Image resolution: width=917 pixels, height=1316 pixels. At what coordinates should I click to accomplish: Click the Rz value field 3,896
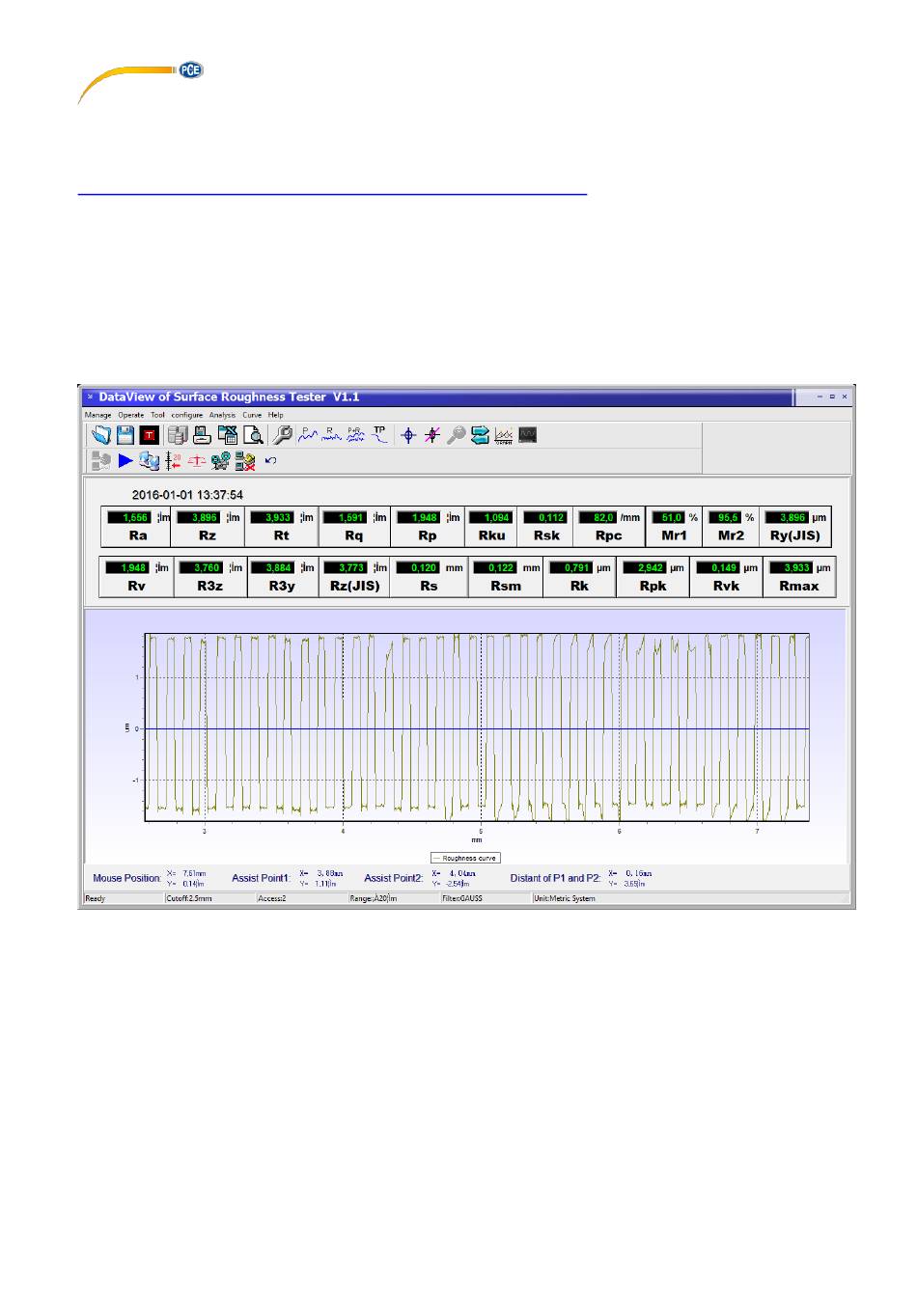199,517
